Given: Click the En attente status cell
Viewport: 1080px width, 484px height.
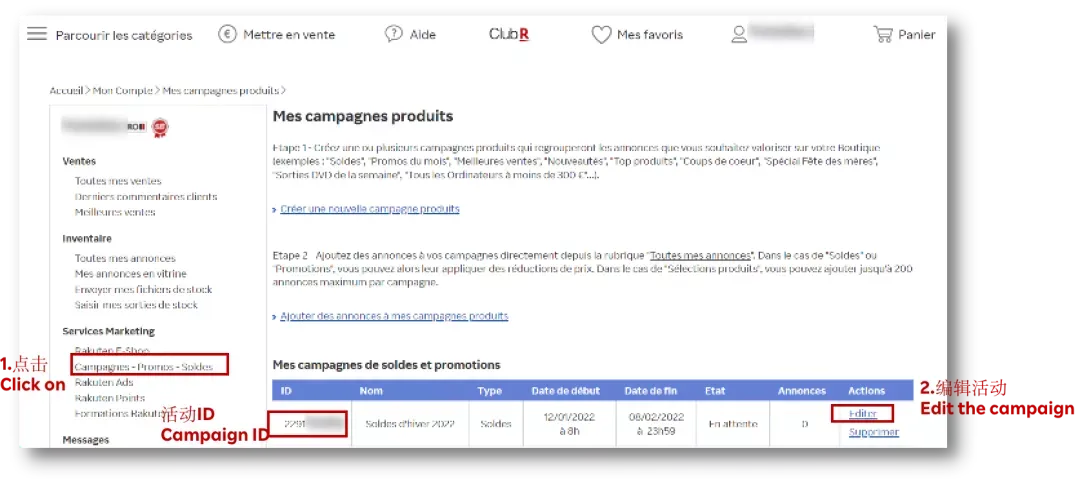Looking at the screenshot, I should click(x=733, y=424).
